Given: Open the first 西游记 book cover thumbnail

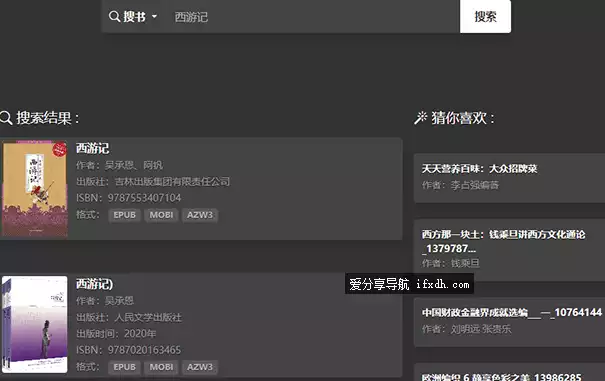Looking at the screenshot, I should click(34, 189).
